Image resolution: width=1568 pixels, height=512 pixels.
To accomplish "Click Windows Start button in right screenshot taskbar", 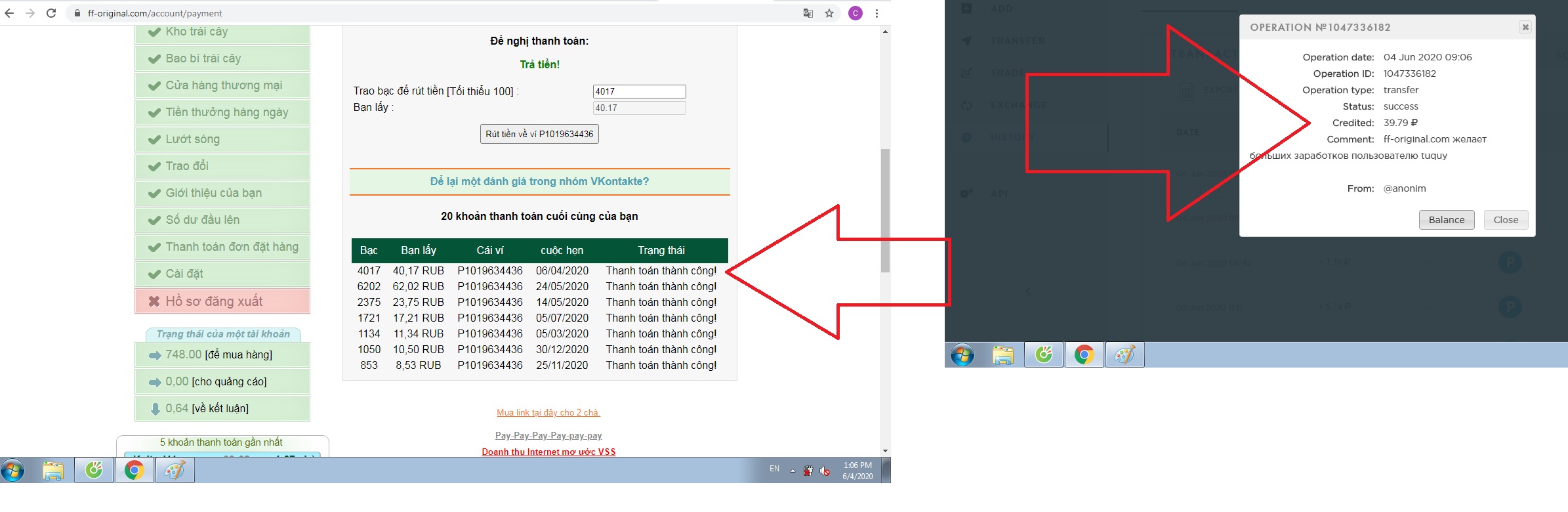I will pos(962,355).
